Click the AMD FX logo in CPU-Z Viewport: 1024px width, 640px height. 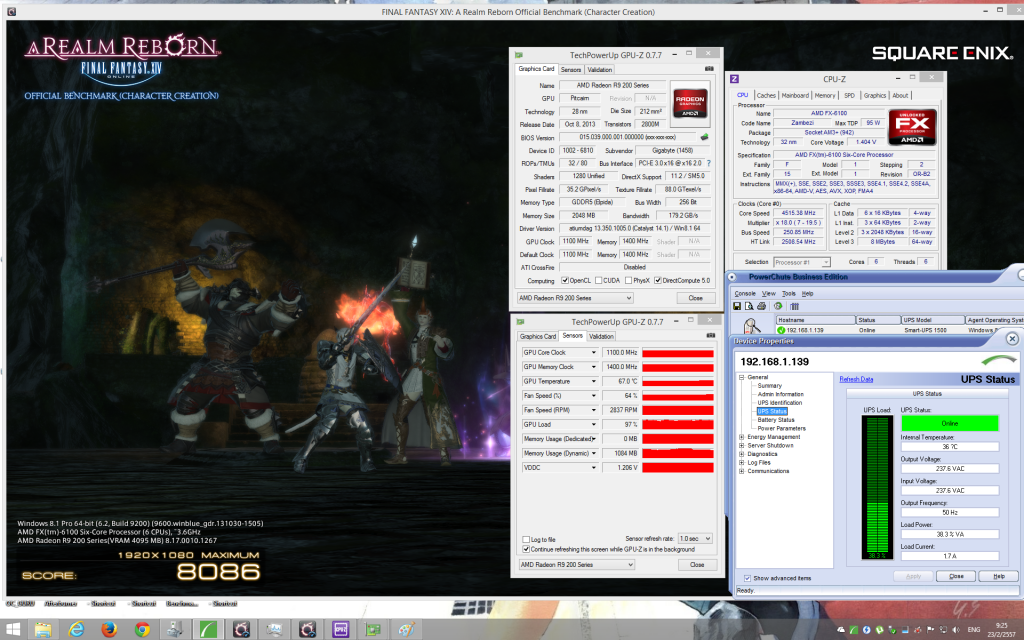(912, 127)
